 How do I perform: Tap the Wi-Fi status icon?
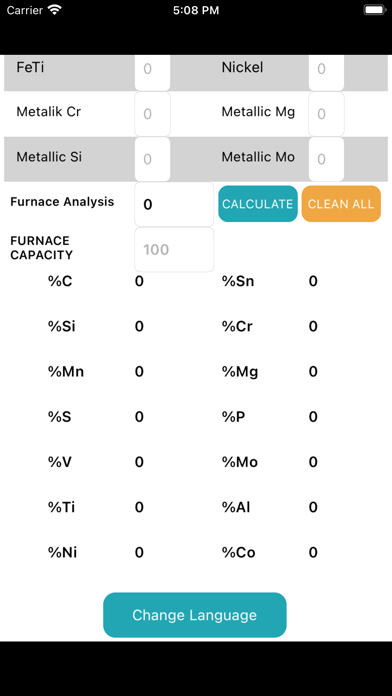(55, 10)
